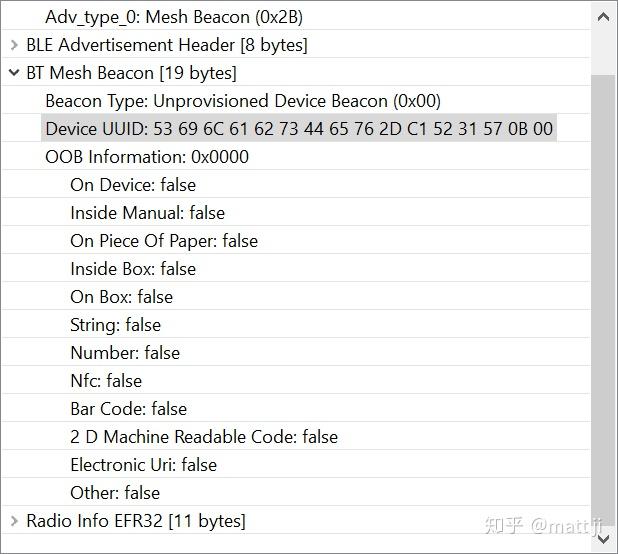The height and width of the screenshot is (554, 618).
Task: Click the scrollbar down arrow
Action: coord(603,537)
